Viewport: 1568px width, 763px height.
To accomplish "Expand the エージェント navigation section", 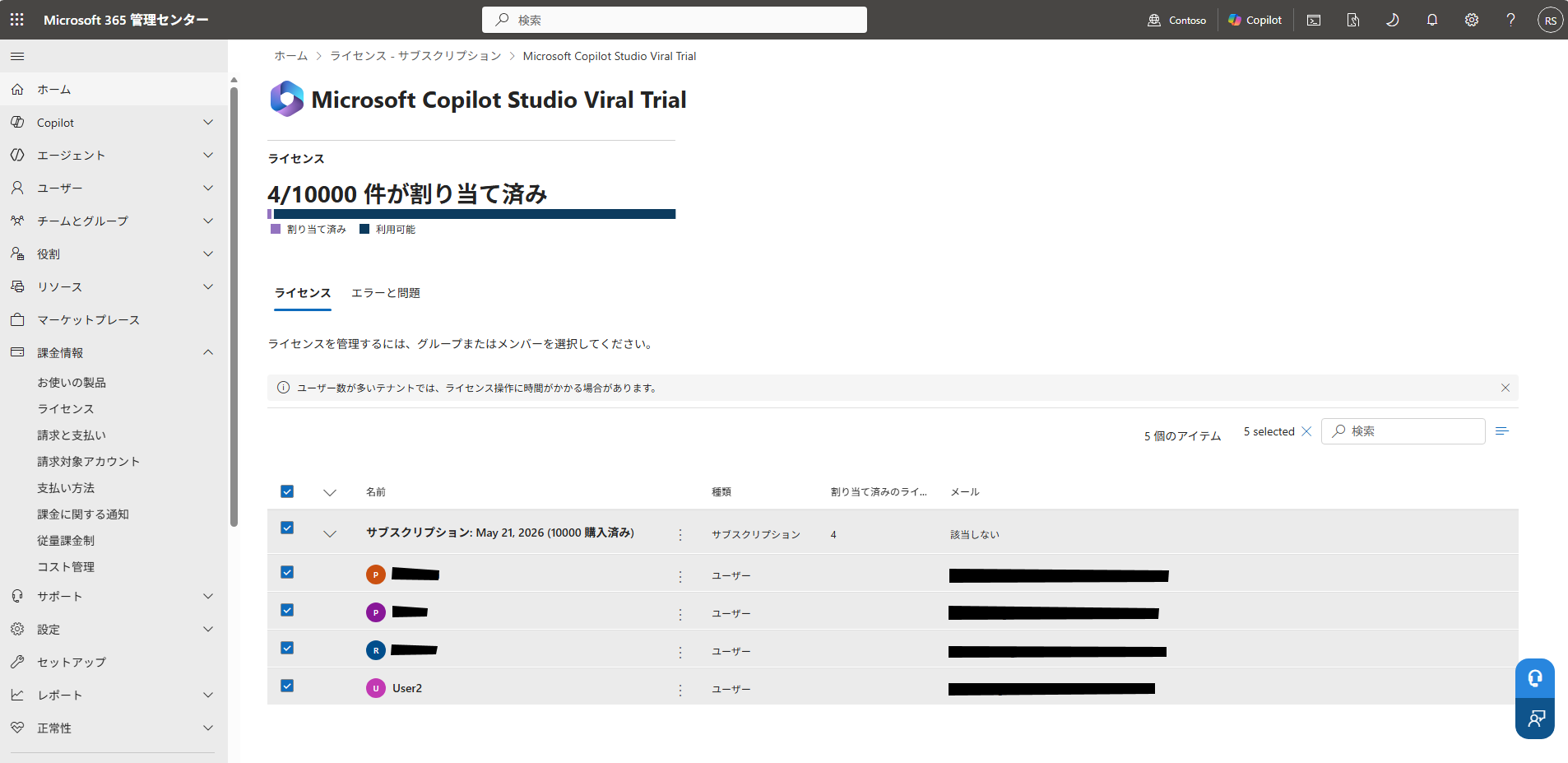I will click(208, 155).
